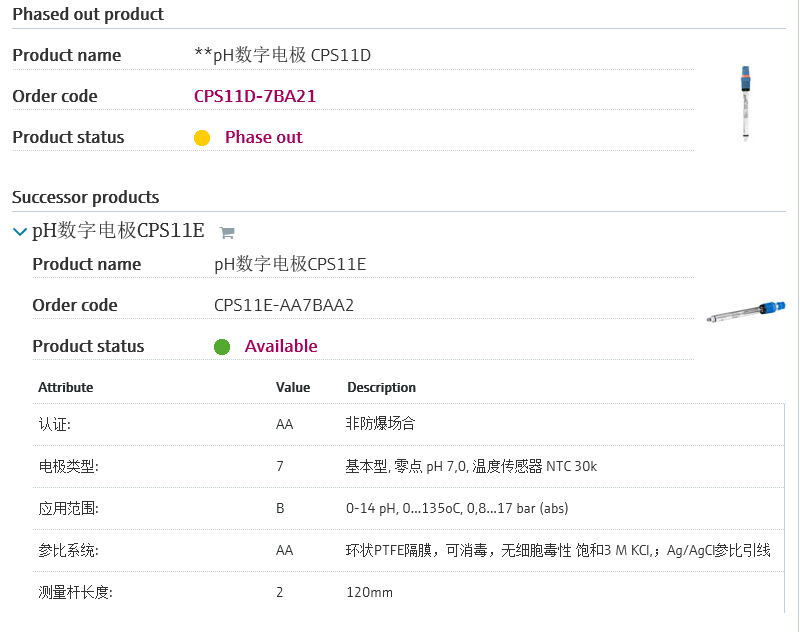Click the Available status link
The width and height of the screenshot is (800, 632).
pos(281,346)
